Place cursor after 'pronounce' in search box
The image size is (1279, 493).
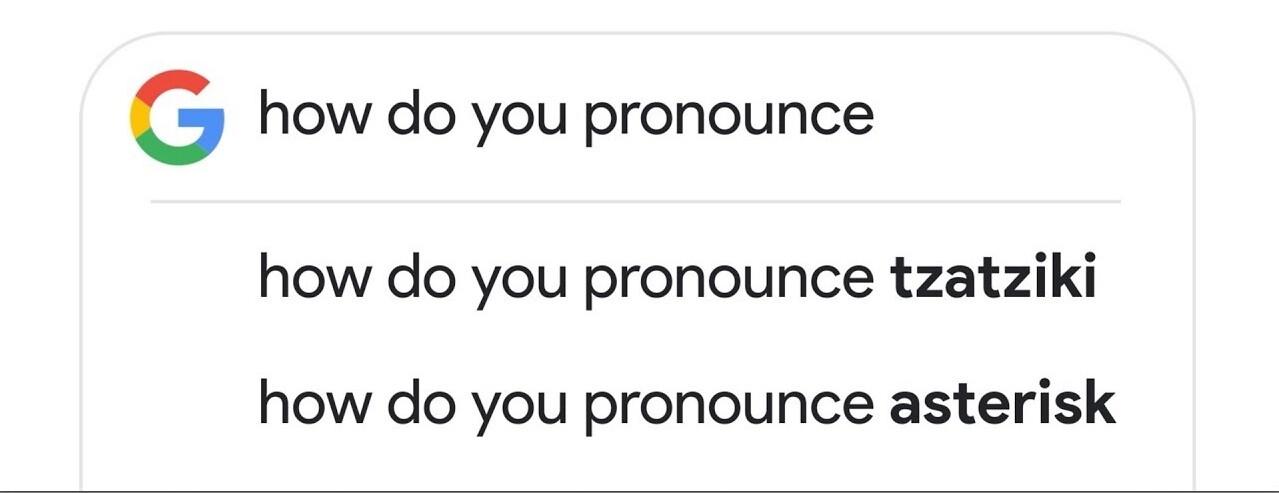877,116
